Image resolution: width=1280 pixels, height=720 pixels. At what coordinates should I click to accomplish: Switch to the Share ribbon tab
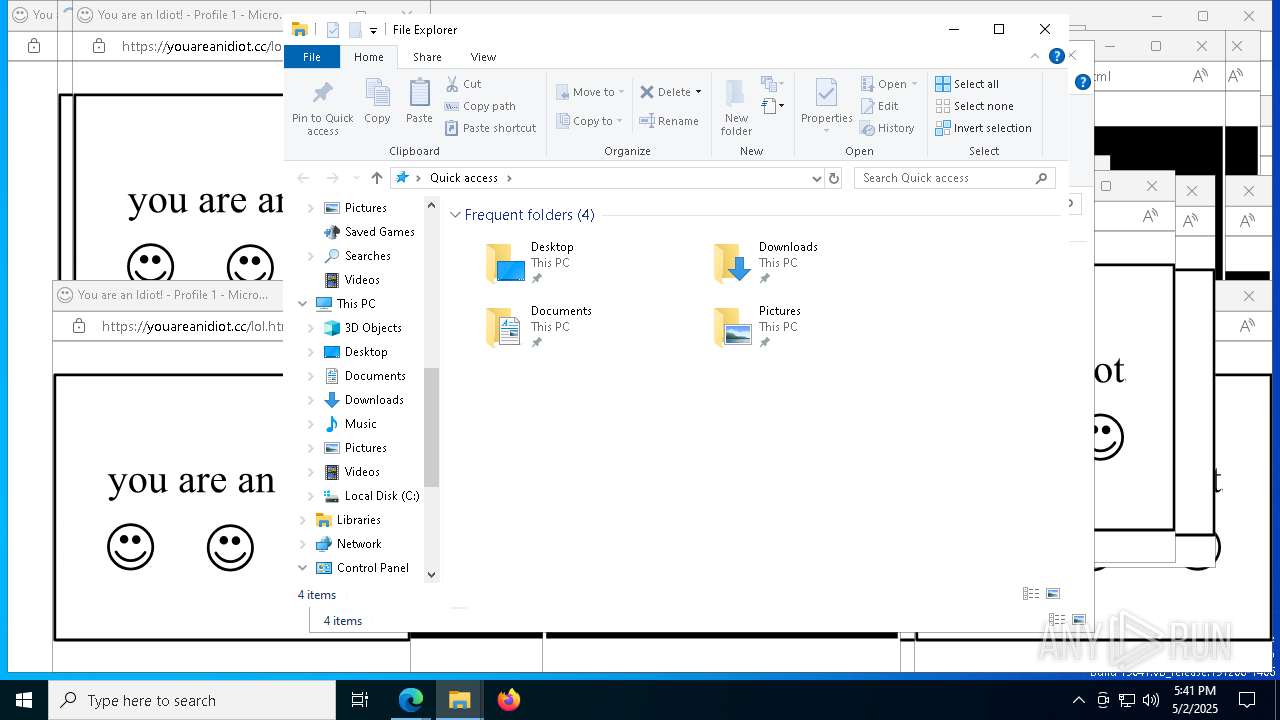[x=427, y=57]
